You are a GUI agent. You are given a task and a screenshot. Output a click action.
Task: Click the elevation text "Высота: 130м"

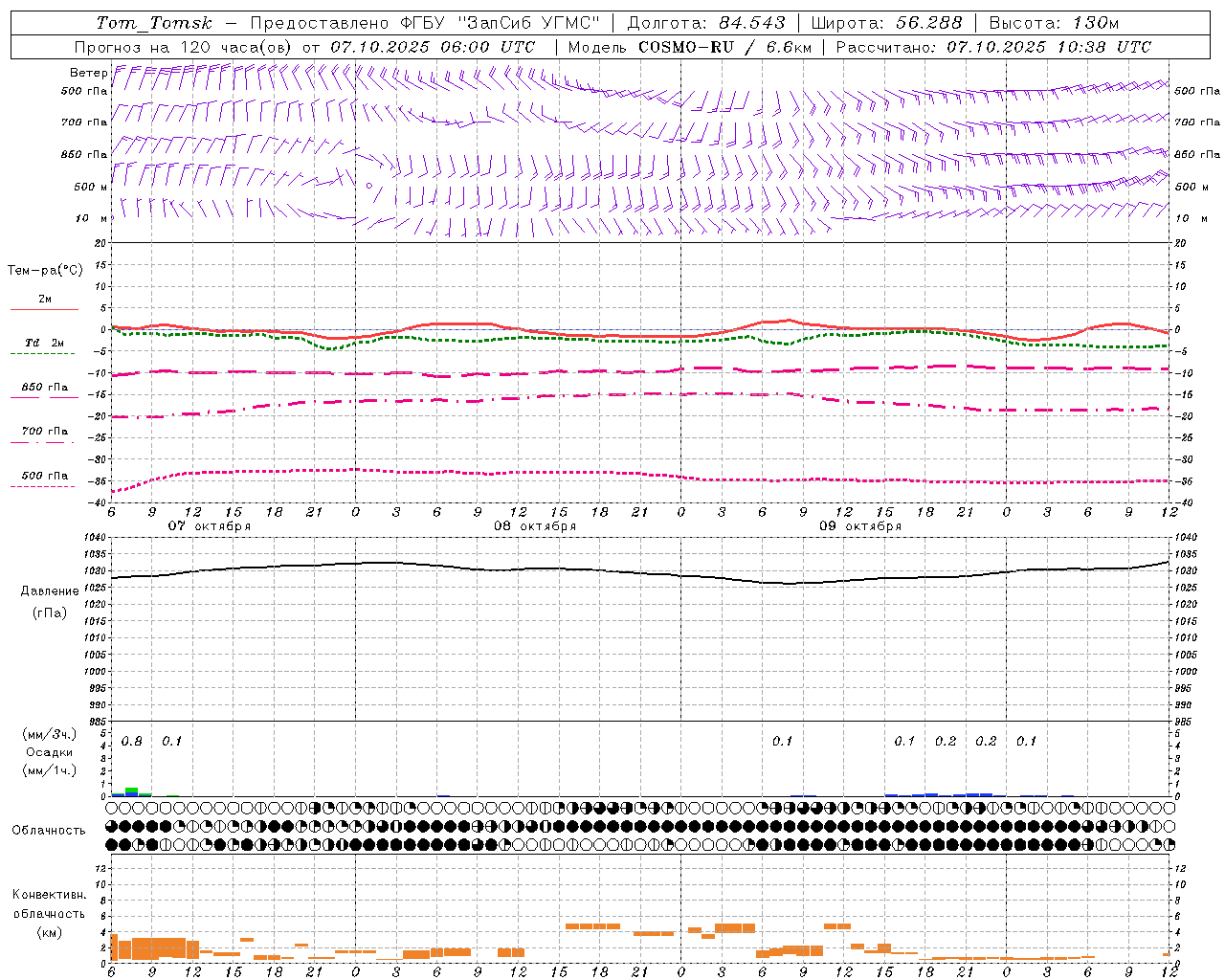[x=1054, y=23]
